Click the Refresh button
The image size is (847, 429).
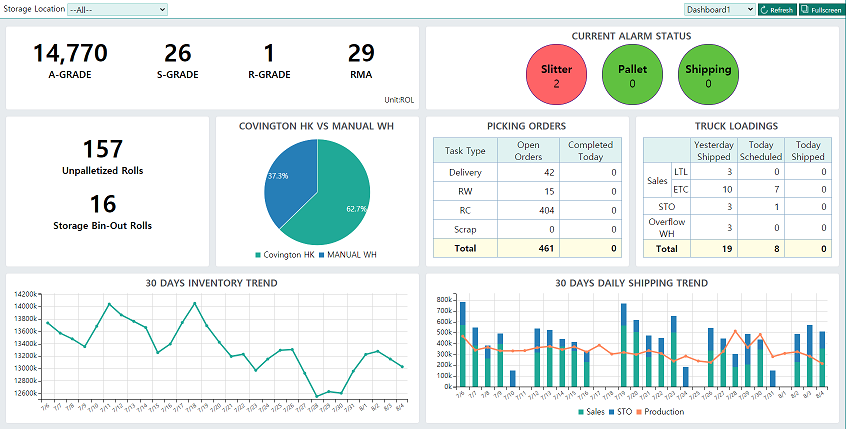point(777,9)
